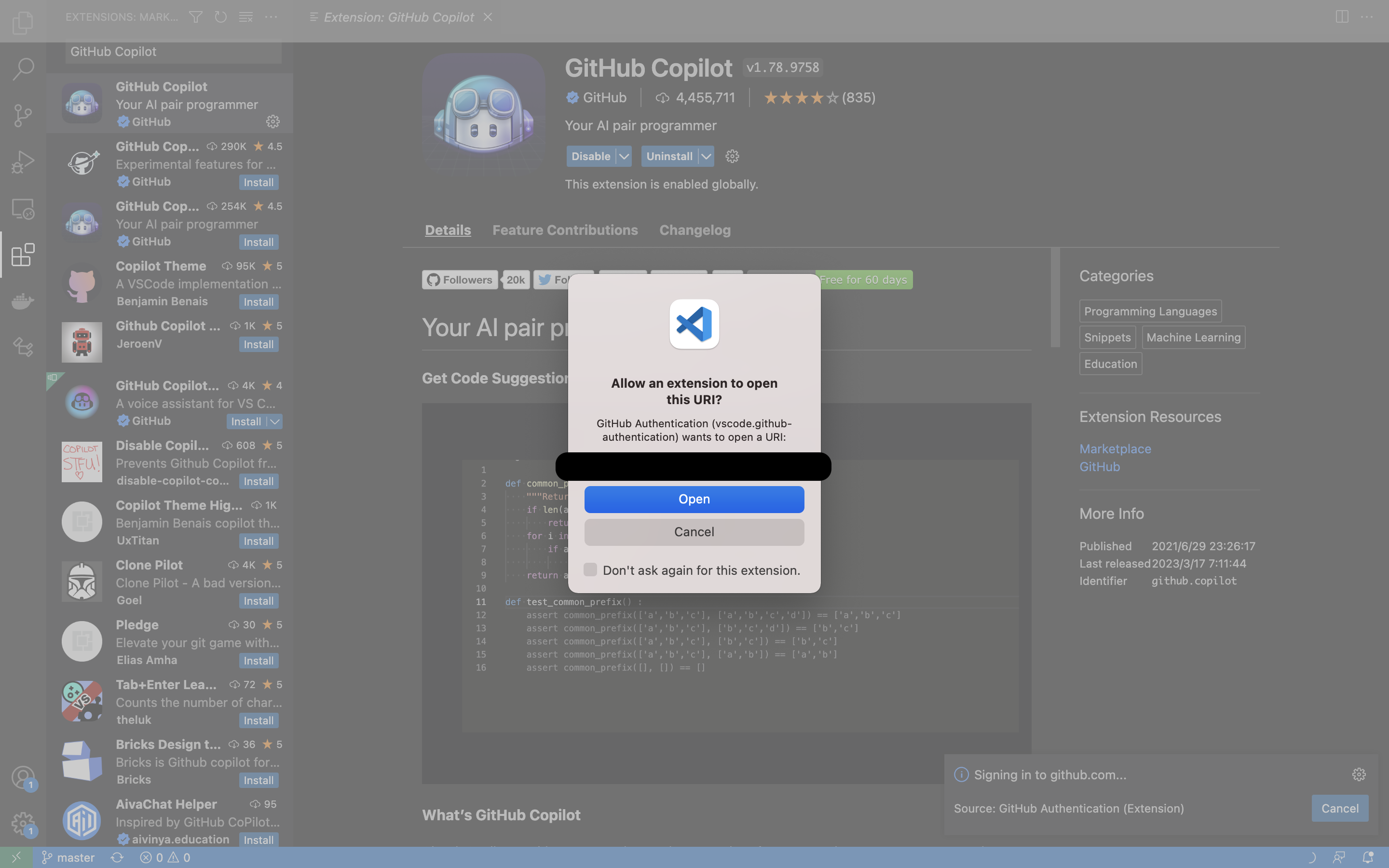Image resolution: width=1389 pixels, height=868 pixels.
Task: Select Copilot Theme Hig... extension in list
Action: (169, 522)
